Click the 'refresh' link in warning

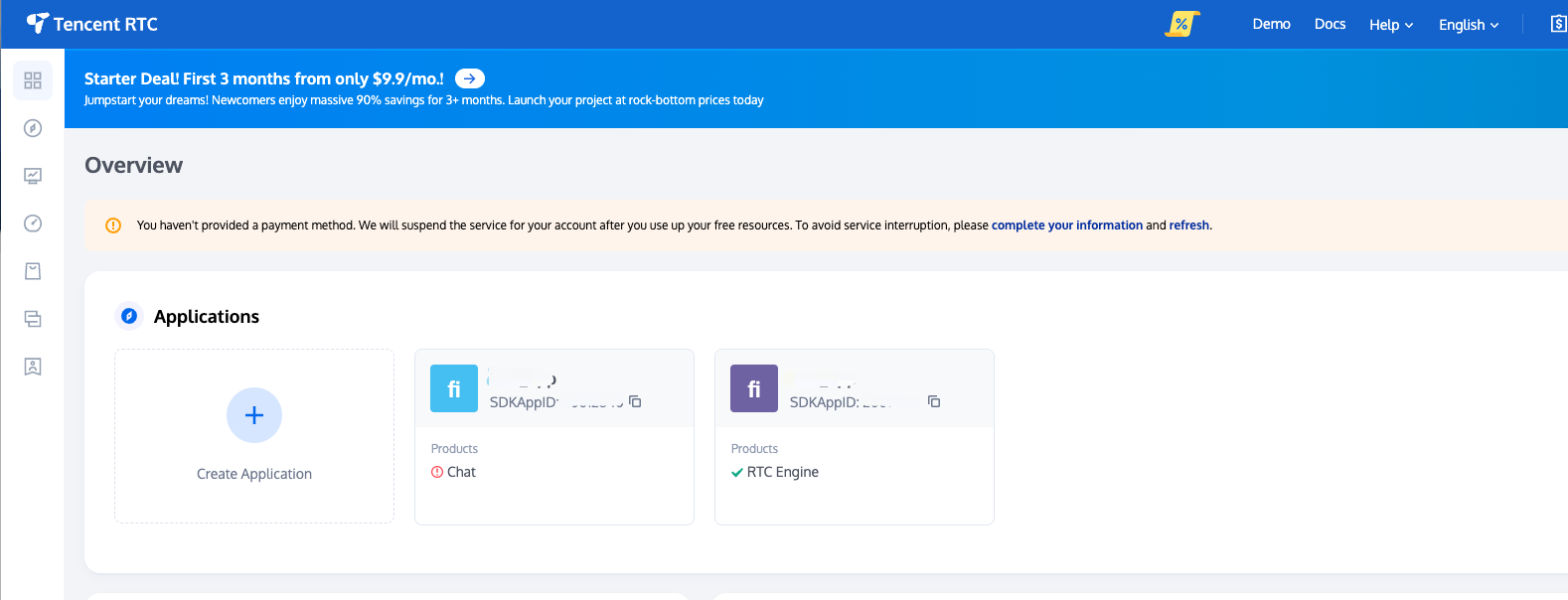[x=1188, y=225]
